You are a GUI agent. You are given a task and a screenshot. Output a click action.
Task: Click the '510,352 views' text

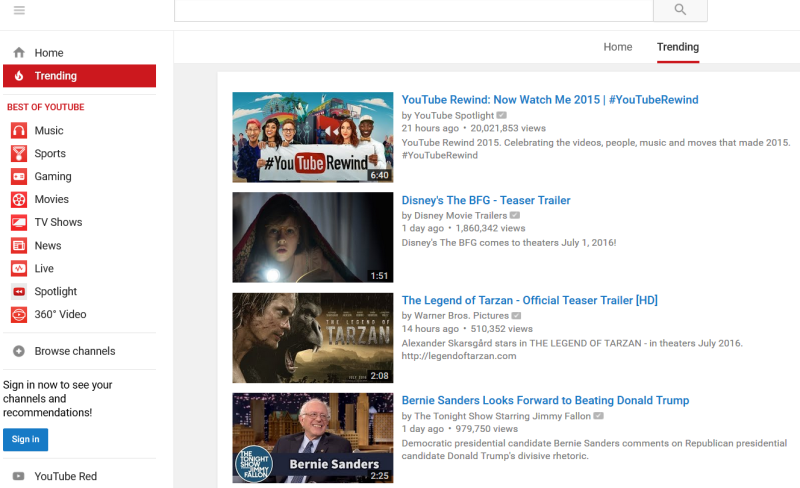pyautogui.click(x=502, y=329)
